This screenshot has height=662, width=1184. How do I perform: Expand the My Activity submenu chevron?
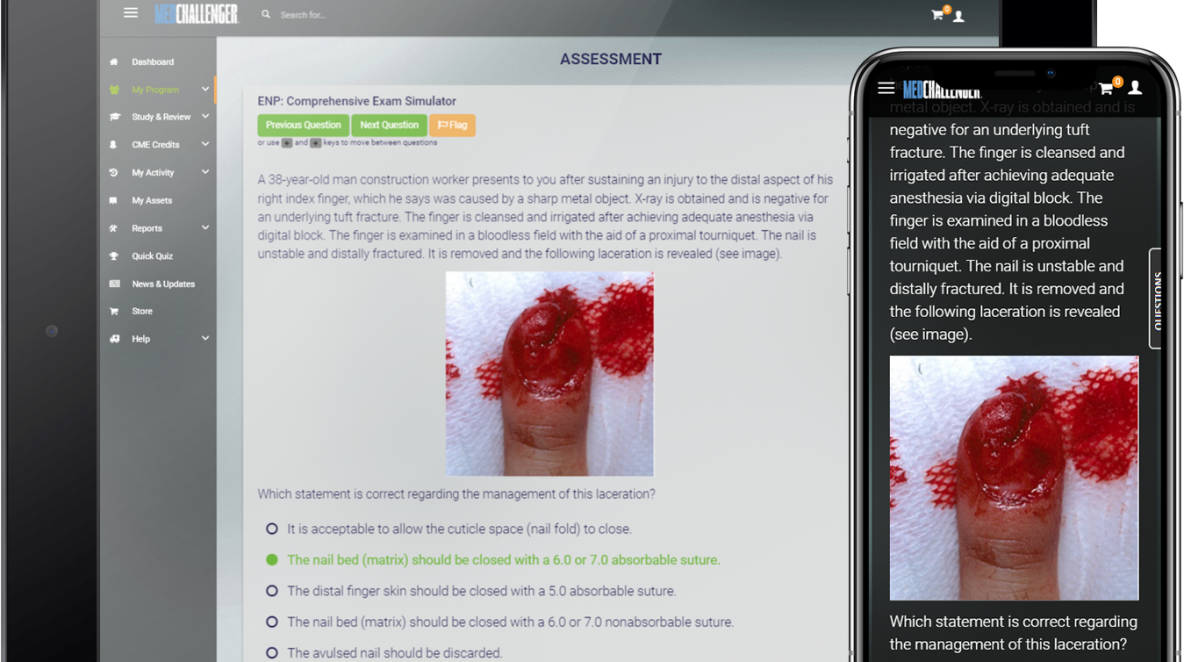pyautogui.click(x=205, y=172)
